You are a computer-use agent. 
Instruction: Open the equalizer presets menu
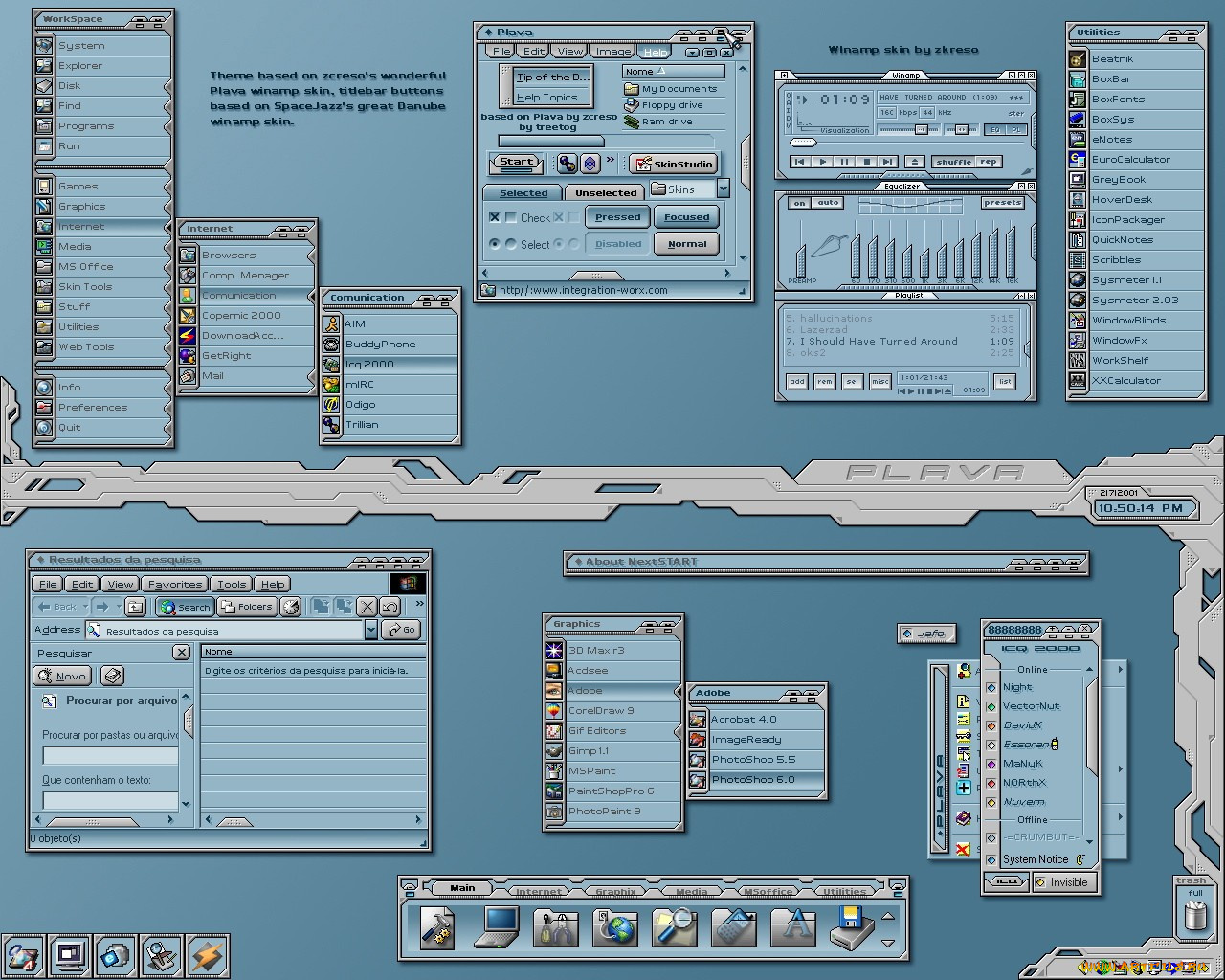[x=1002, y=203]
